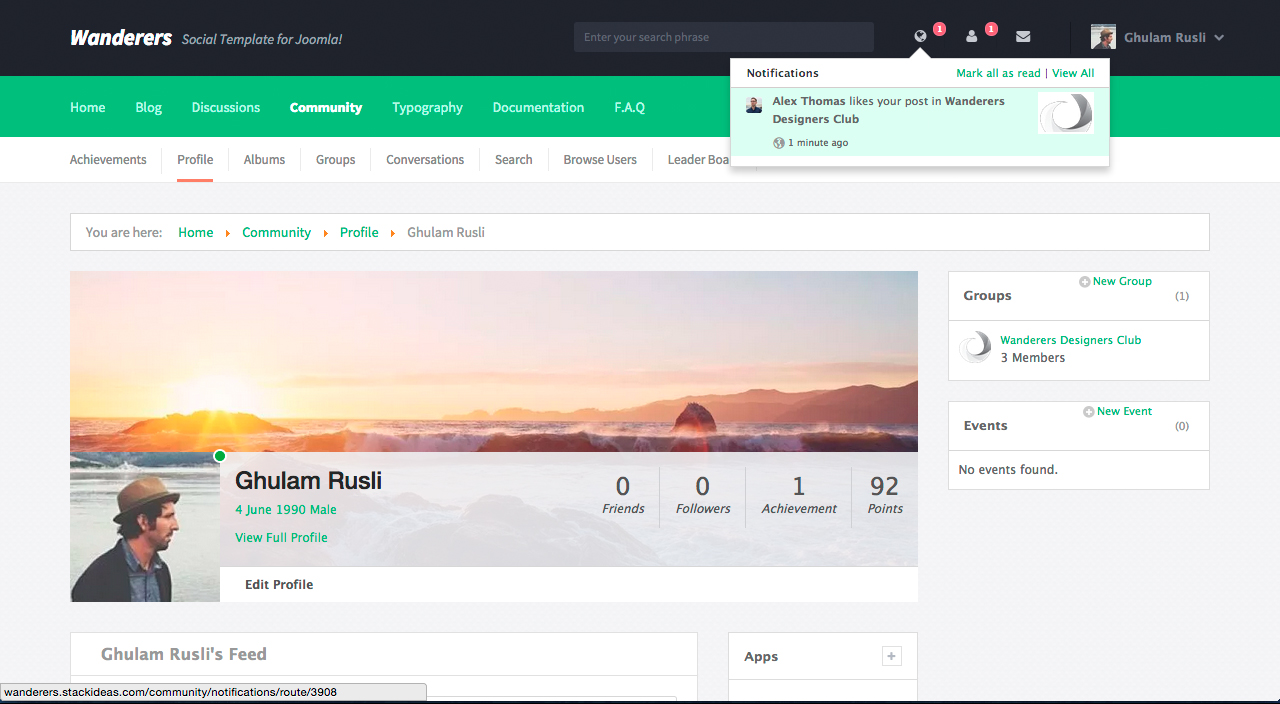This screenshot has height=704, width=1280.
Task: Open Wanderers Designers Club group link
Action: pyautogui.click(x=1070, y=340)
